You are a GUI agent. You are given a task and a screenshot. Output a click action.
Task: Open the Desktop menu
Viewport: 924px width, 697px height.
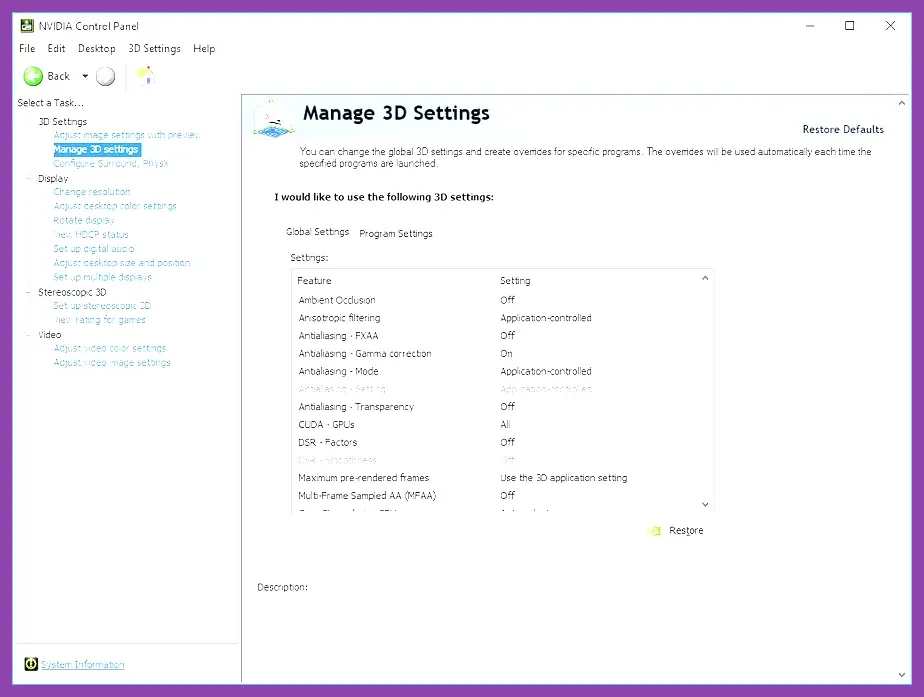tap(97, 48)
